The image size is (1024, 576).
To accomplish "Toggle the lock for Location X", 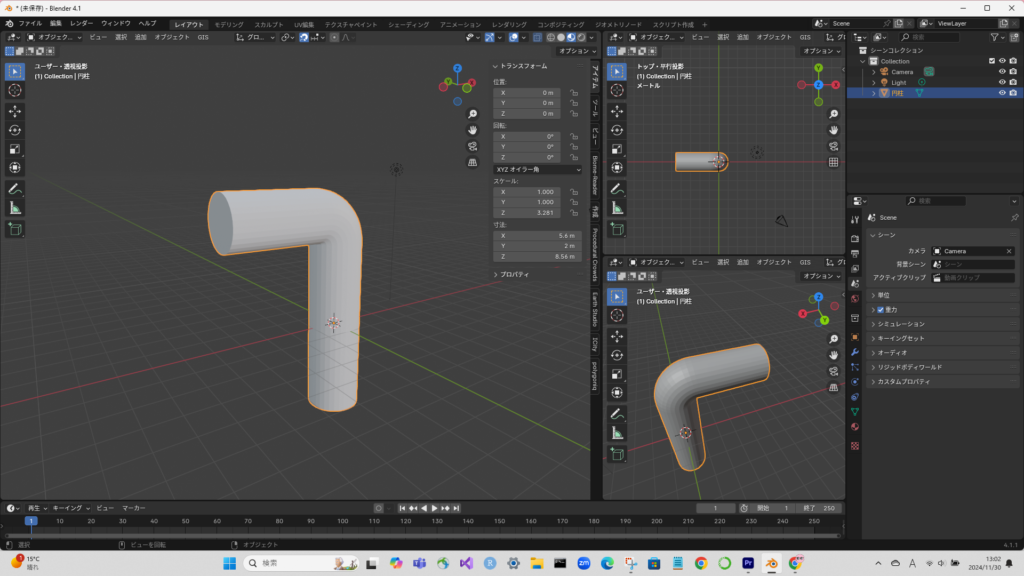I will tap(575, 92).
